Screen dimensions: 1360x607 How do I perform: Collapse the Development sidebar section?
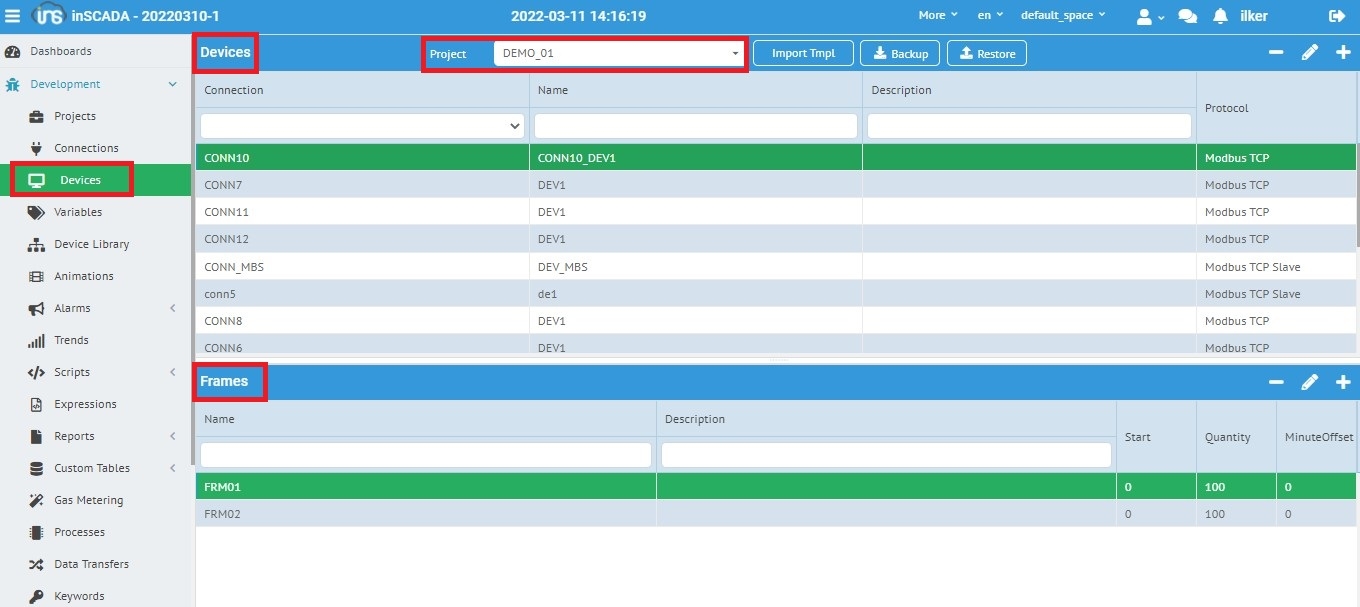tap(172, 85)
